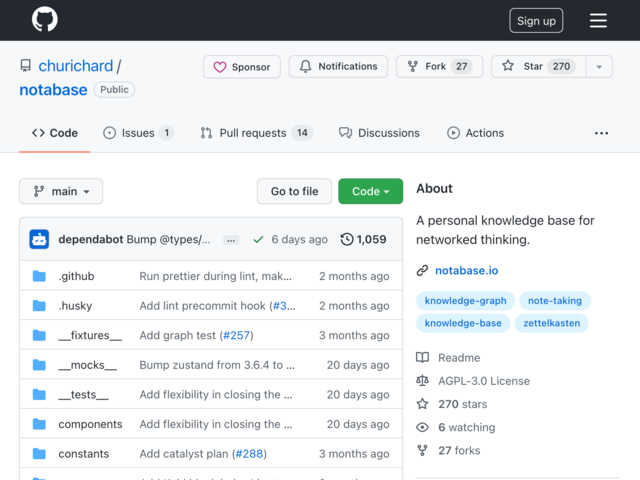Click the green commit status checkmark
Image resolution: width=640 pixels, height=480 pixels.
tap(258, 239)
